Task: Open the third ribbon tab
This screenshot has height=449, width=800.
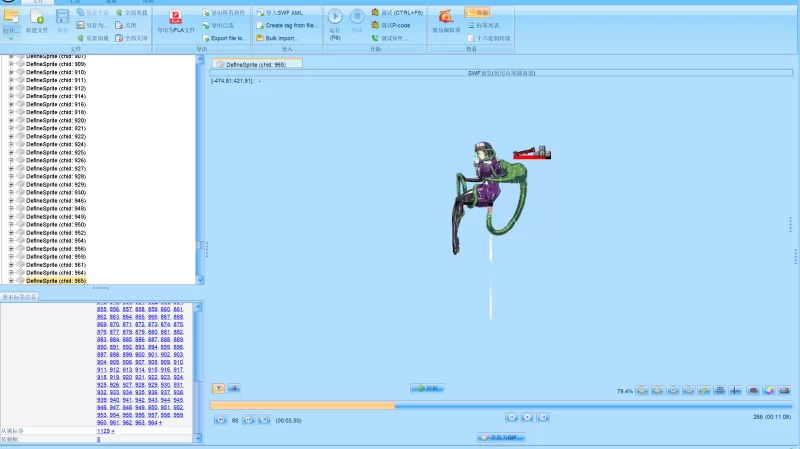Action: 111,2
